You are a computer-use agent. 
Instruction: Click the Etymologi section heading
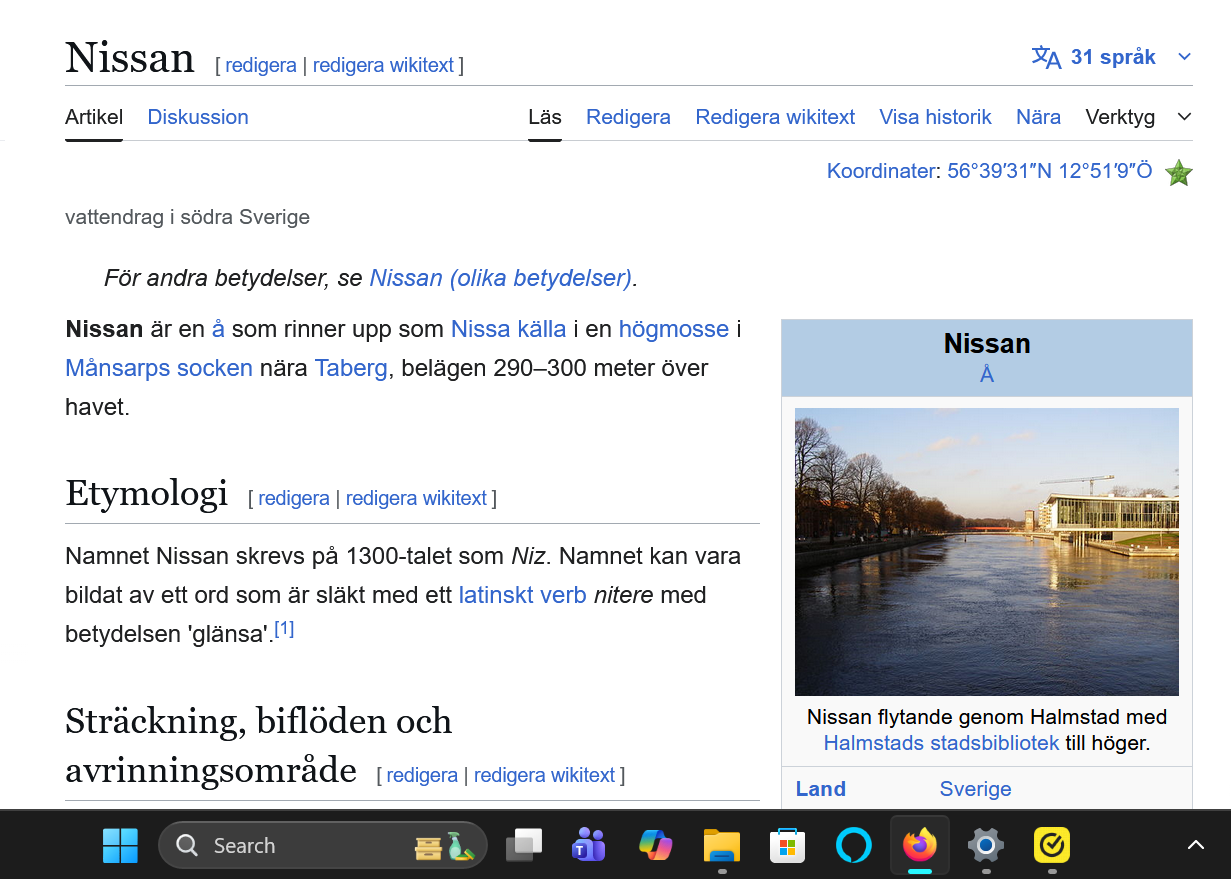[x=146, y=493]
